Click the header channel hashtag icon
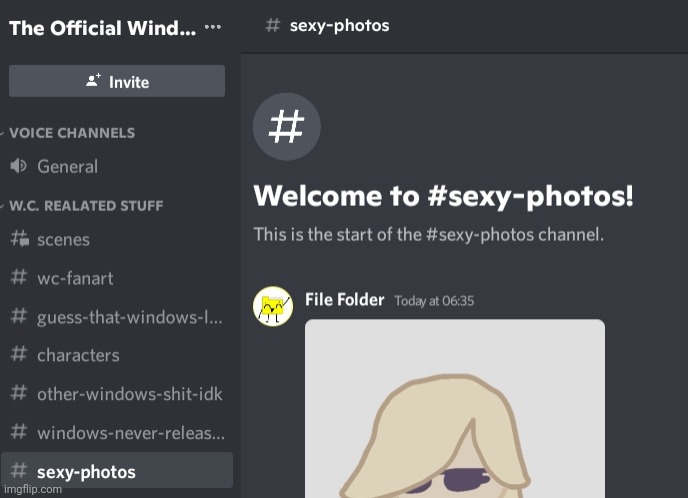 tap(272, 25)
